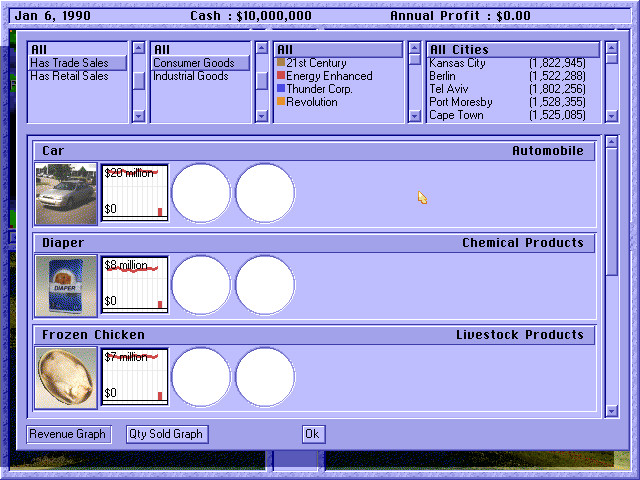Click the Frozen Chicken product photo

[x=66, y=378]
